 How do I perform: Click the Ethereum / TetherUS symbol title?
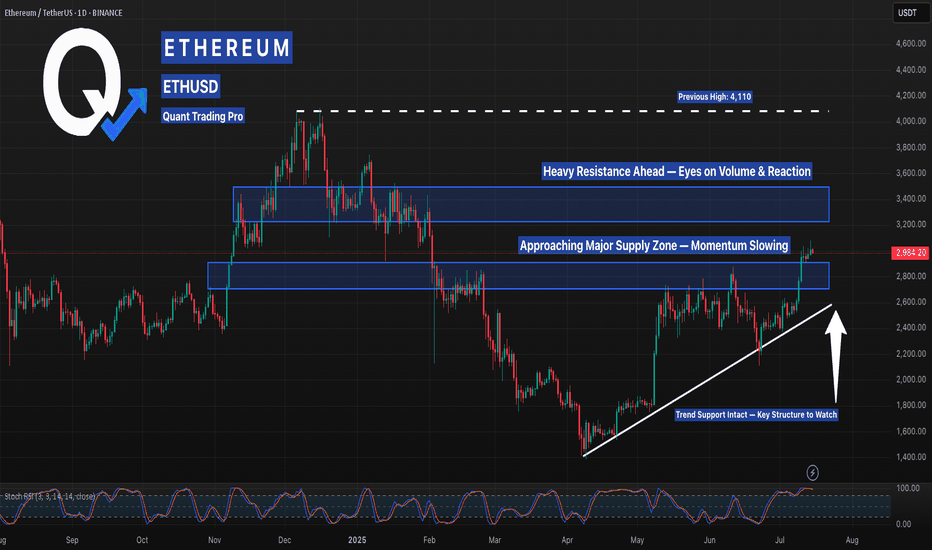click(63, 12)
